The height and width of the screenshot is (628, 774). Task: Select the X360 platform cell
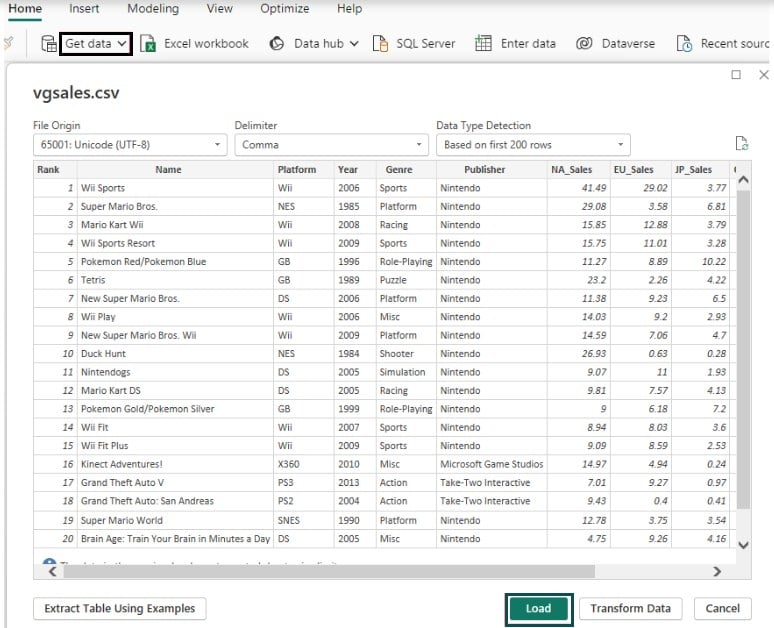point(304,464)
